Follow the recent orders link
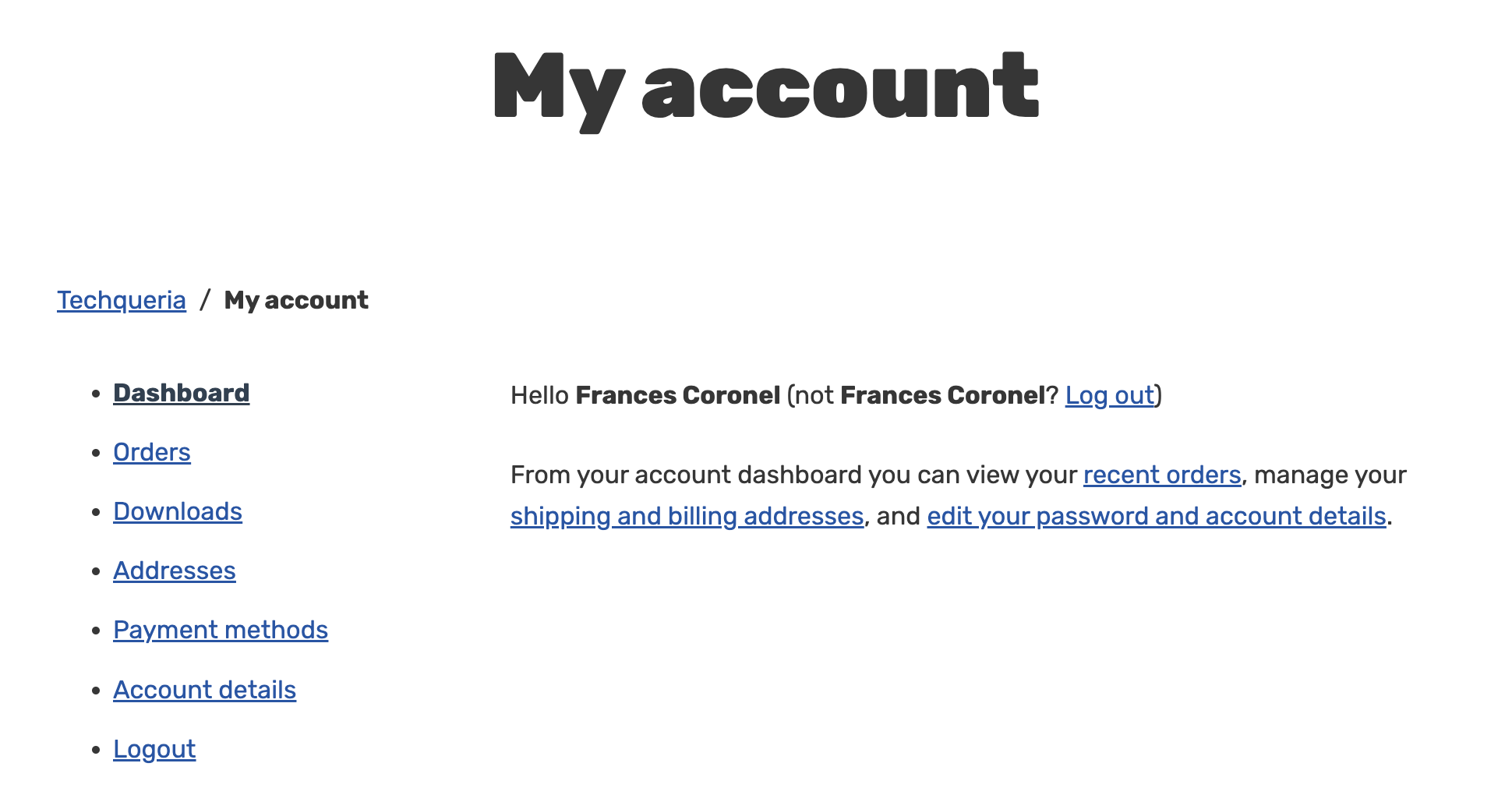1512x795 pixels. click(x=1162, y=475)
